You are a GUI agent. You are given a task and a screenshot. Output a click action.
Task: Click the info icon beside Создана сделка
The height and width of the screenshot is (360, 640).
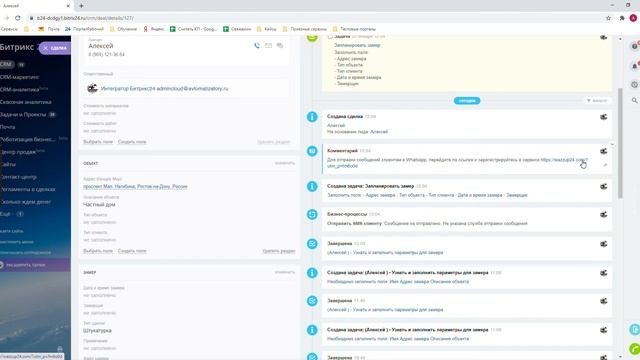pyautogui.click(x=312, y=117)
